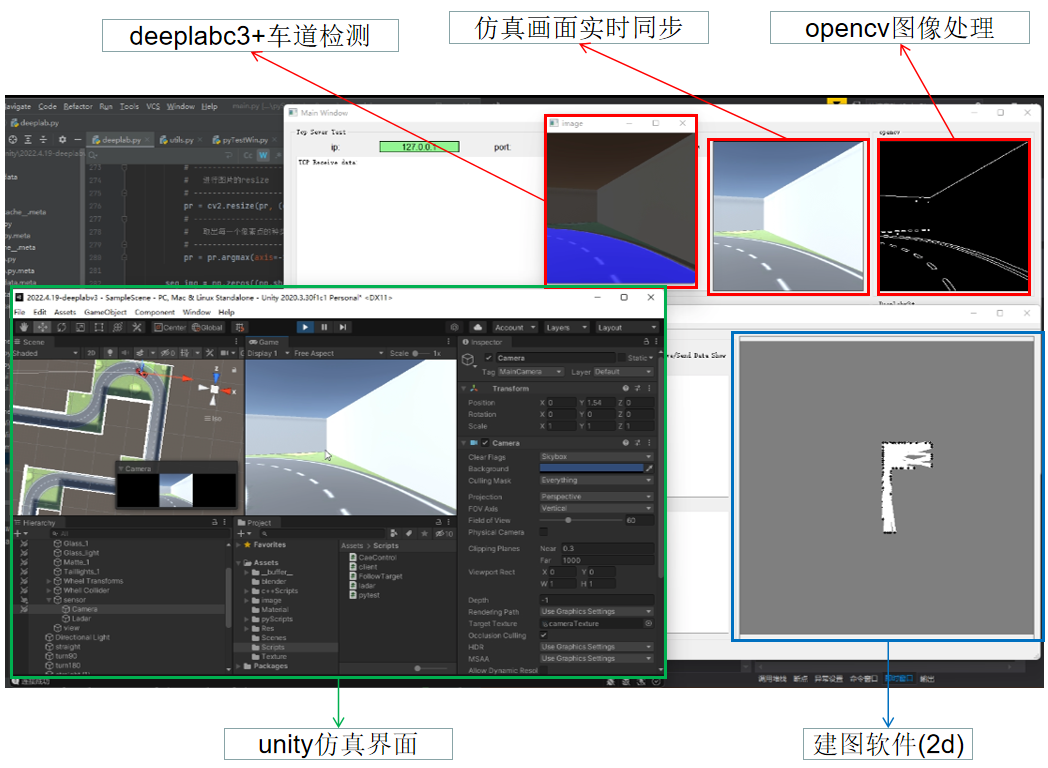
Task: Expand the sensor node in the Hierarchy
Action: pyautogui.click(x=50, y=600)
